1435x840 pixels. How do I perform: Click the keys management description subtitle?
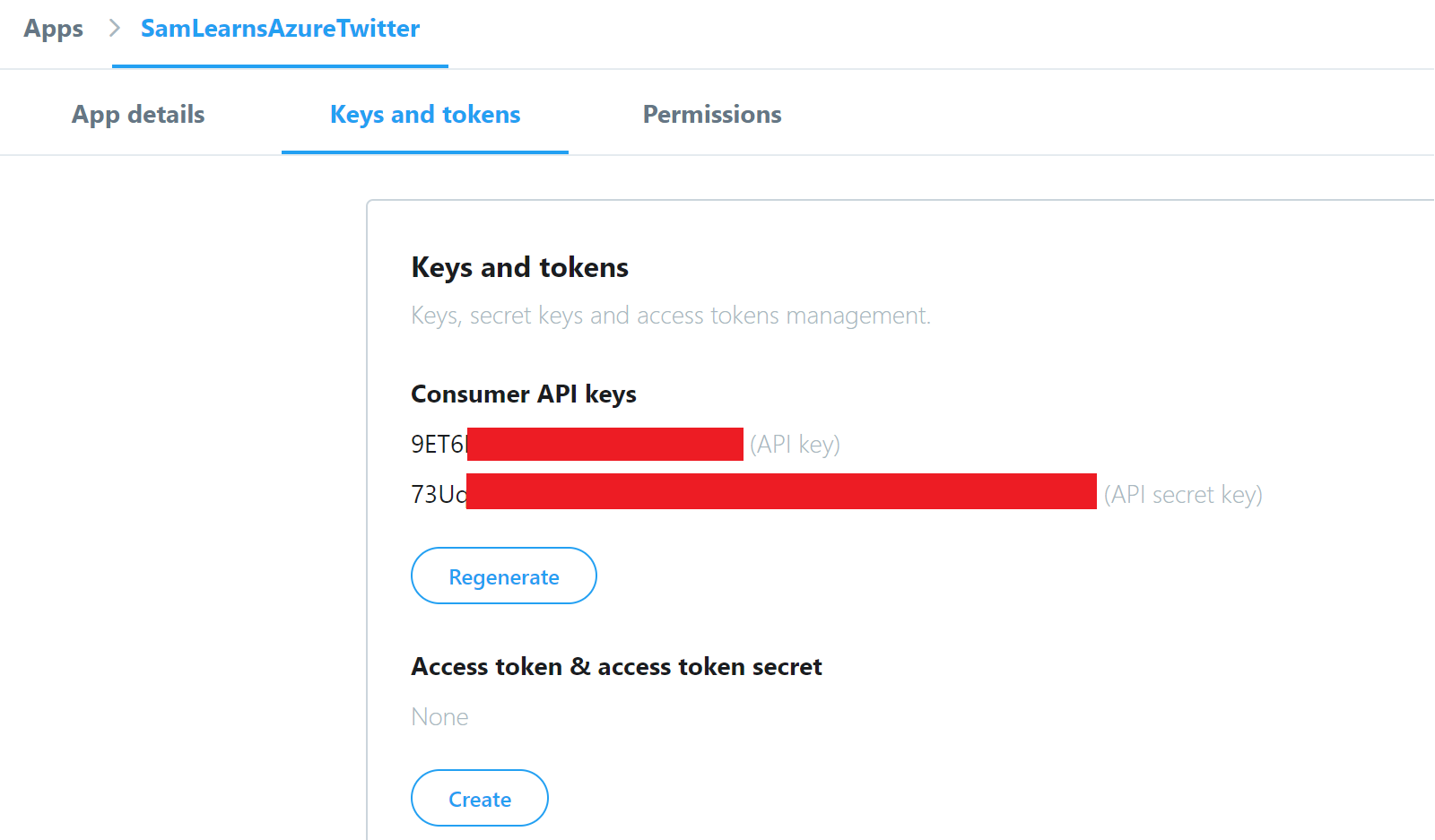tap(671, 316)
